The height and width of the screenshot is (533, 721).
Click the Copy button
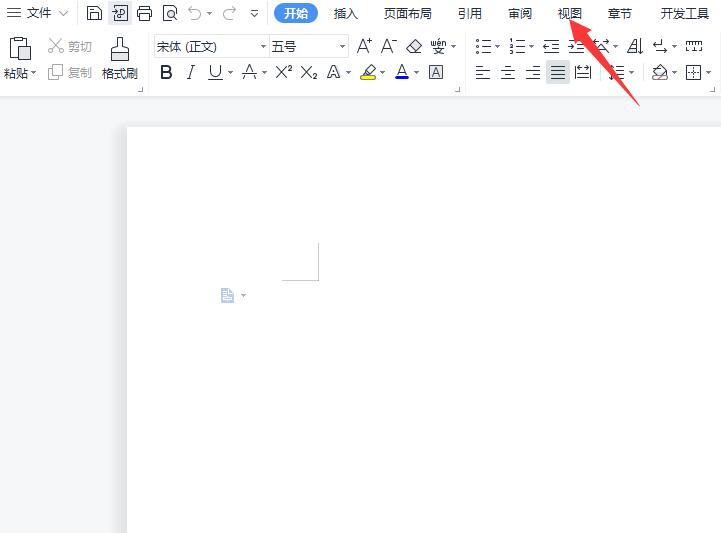tap(70, 72)
